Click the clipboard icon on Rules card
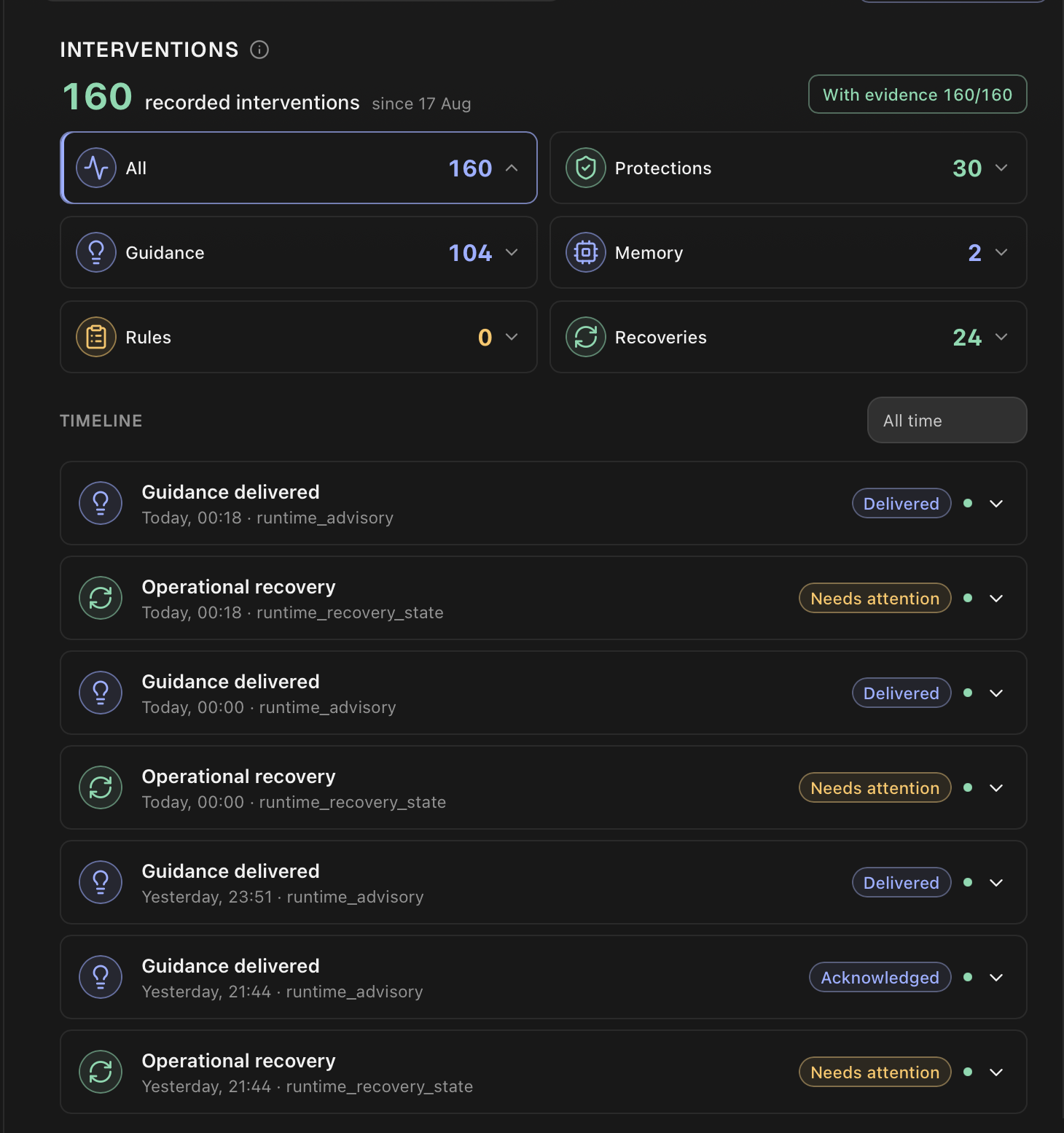The height and width of the screenshot is (1133, 1064). pyautogui.click(x=96, y=337)
